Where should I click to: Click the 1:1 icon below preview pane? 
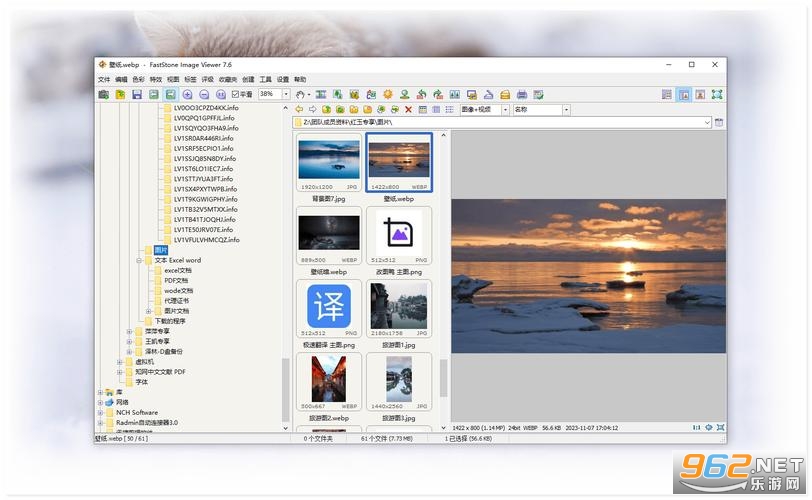point(697,428)
